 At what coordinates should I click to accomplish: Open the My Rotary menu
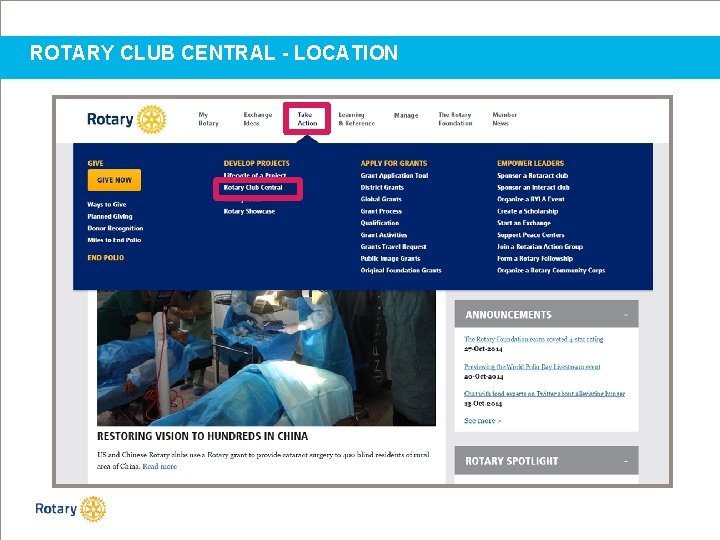click(208, 119)
